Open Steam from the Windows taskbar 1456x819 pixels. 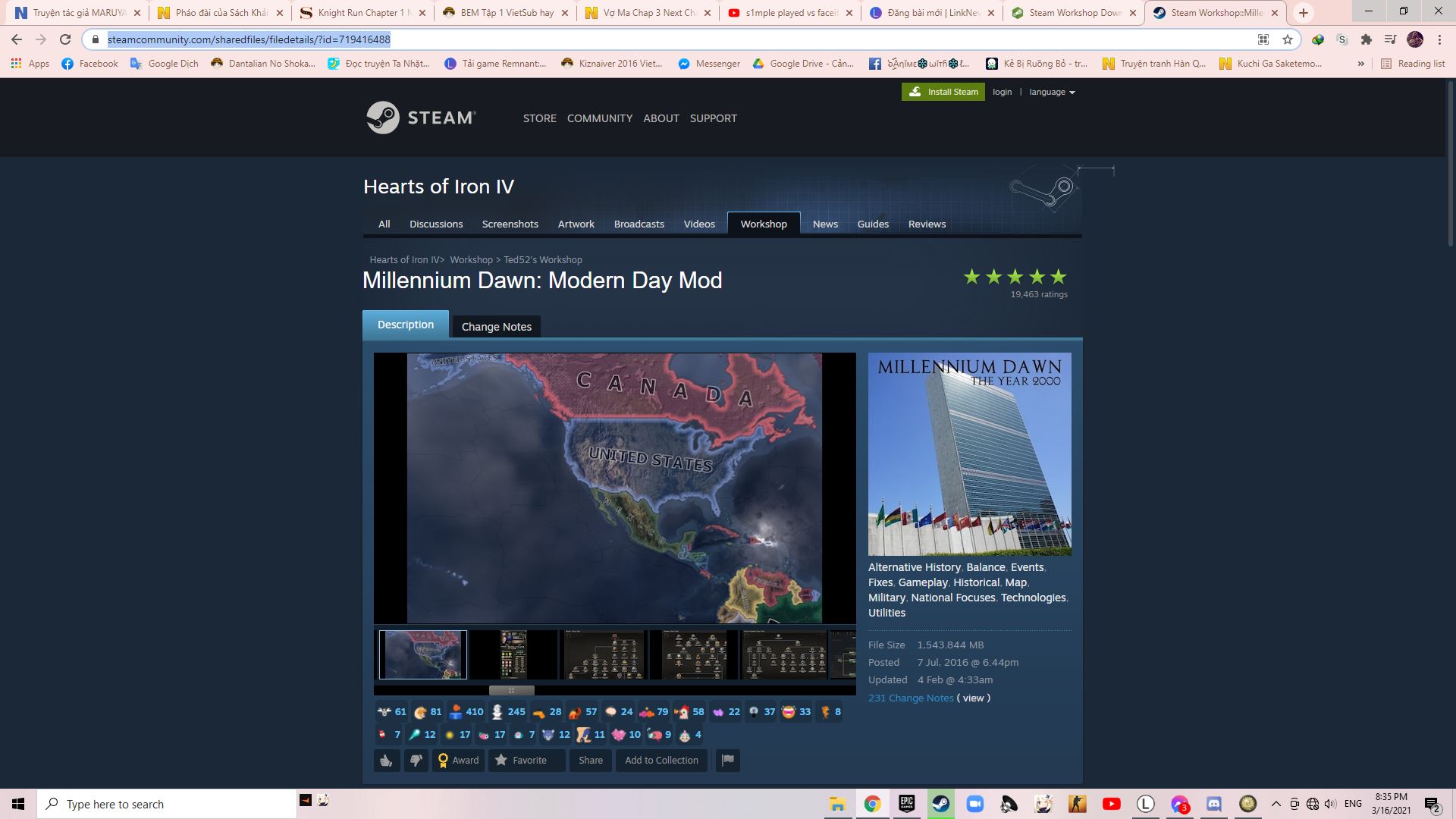click(941, 804)
